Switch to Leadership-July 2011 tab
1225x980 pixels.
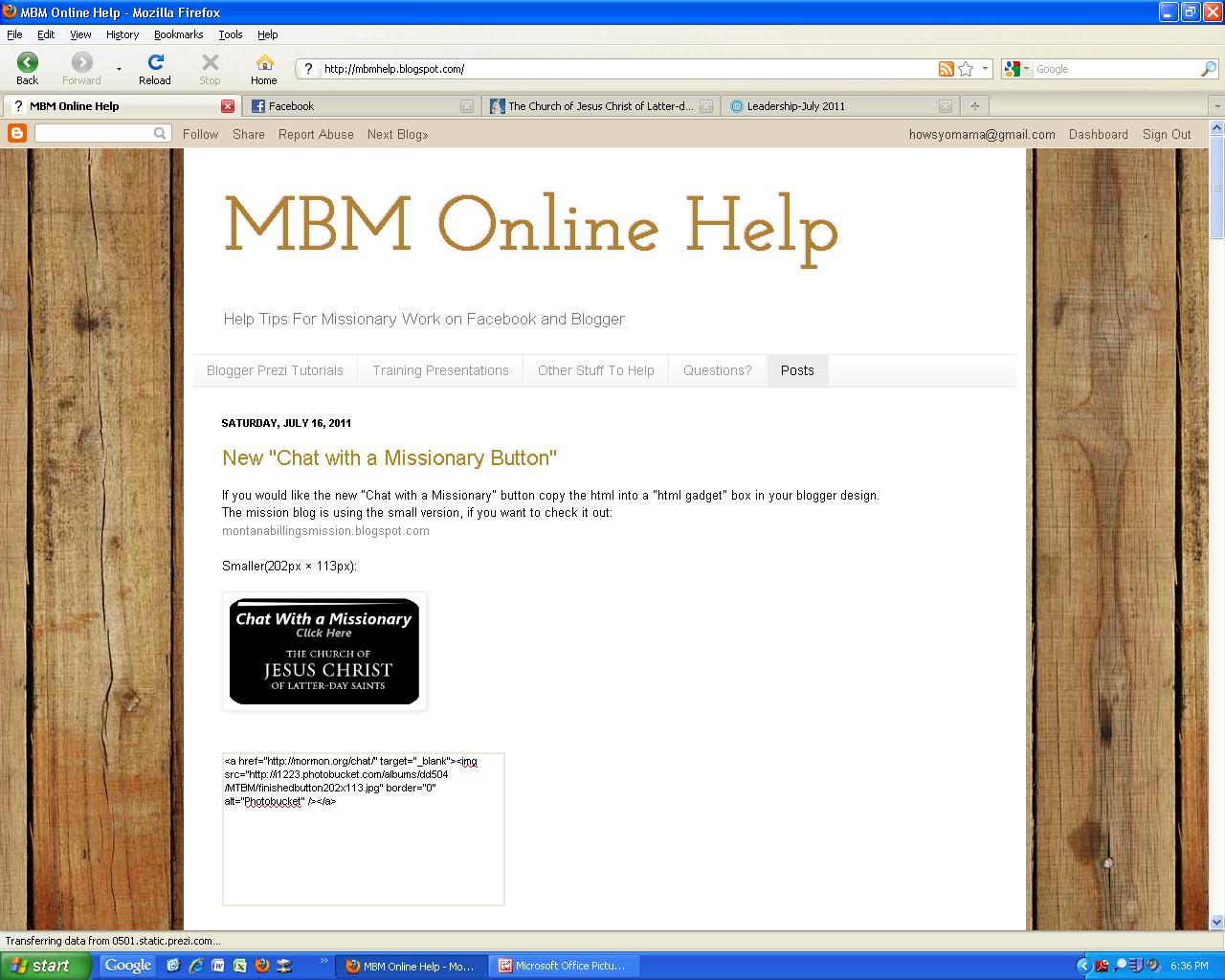pyautogui.click(x=839, y=106)
